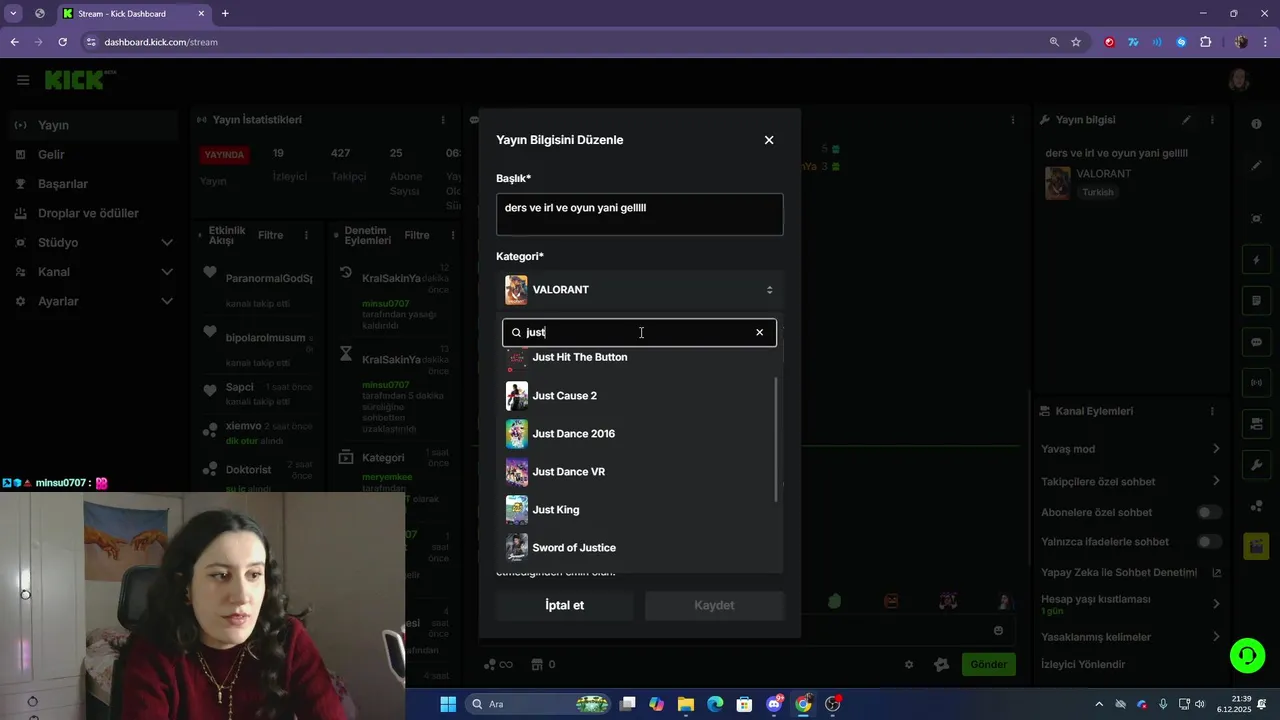This screenshot has width=1280, height=720.
Task: Open Etkinlik Akışı three-dot menu
Action: click(x=307, y=235)
